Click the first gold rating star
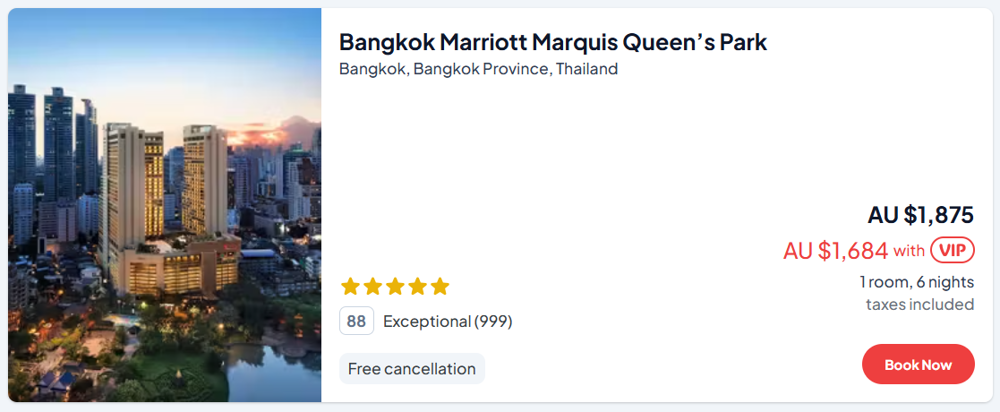 [350, 287]
